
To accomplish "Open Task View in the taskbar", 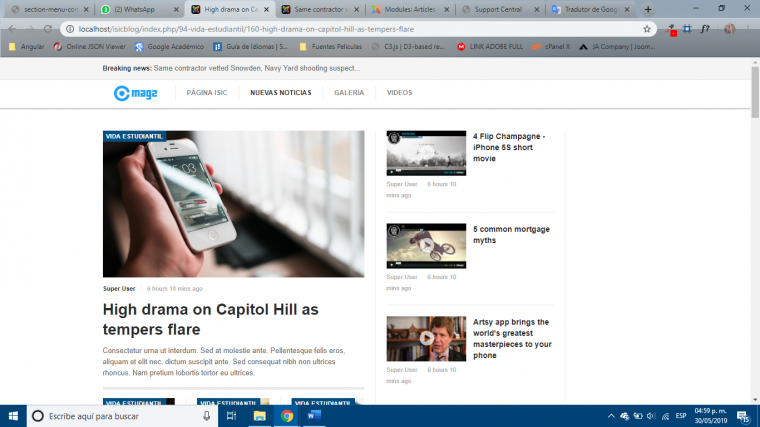I will (232, 416).
